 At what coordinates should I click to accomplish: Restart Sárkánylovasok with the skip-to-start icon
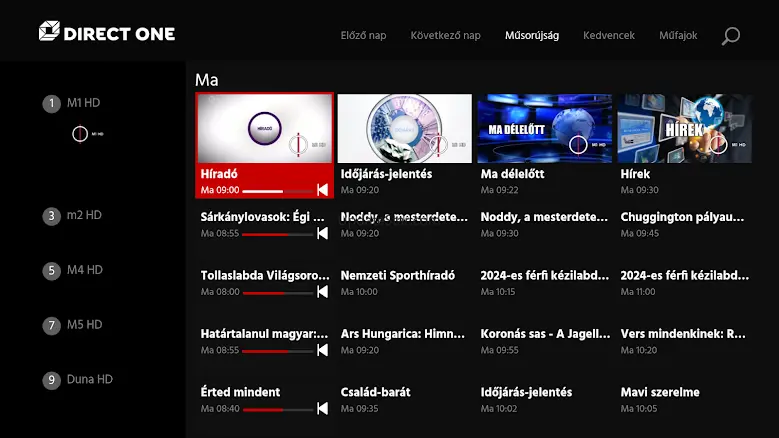click(x=322, y=233)
